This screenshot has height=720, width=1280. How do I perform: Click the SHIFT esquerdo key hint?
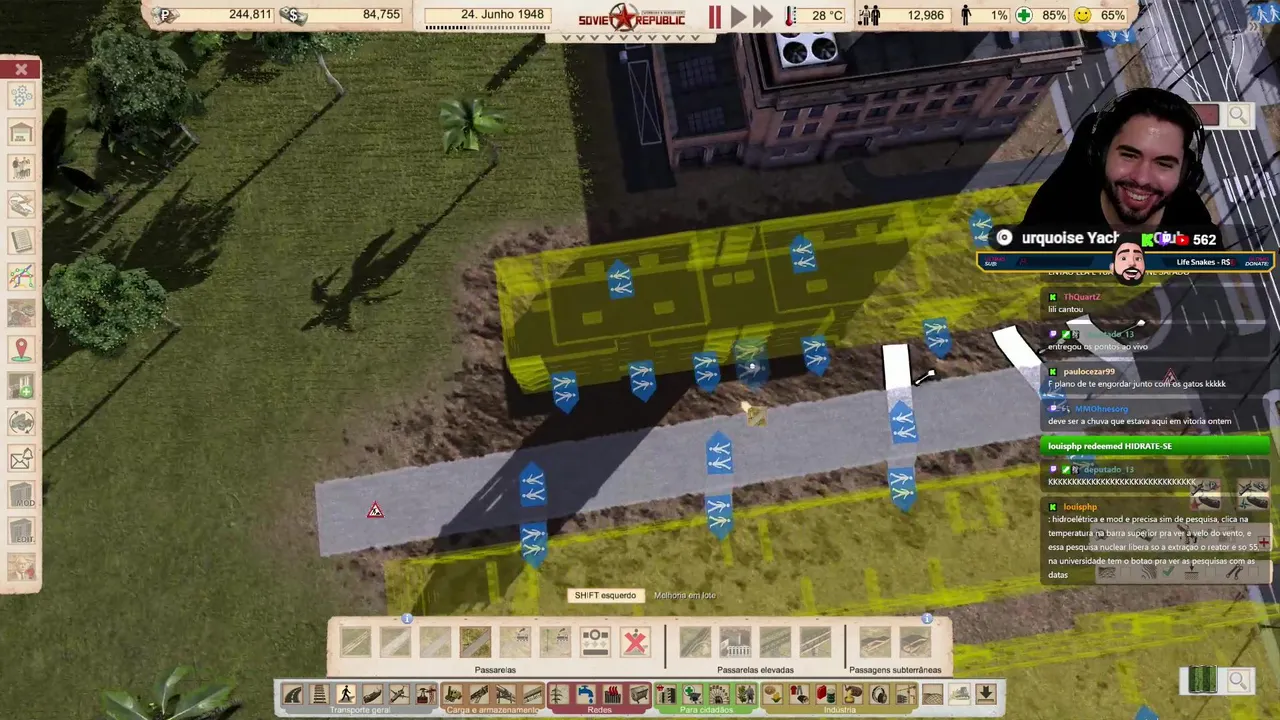click(x=605, y=595)
